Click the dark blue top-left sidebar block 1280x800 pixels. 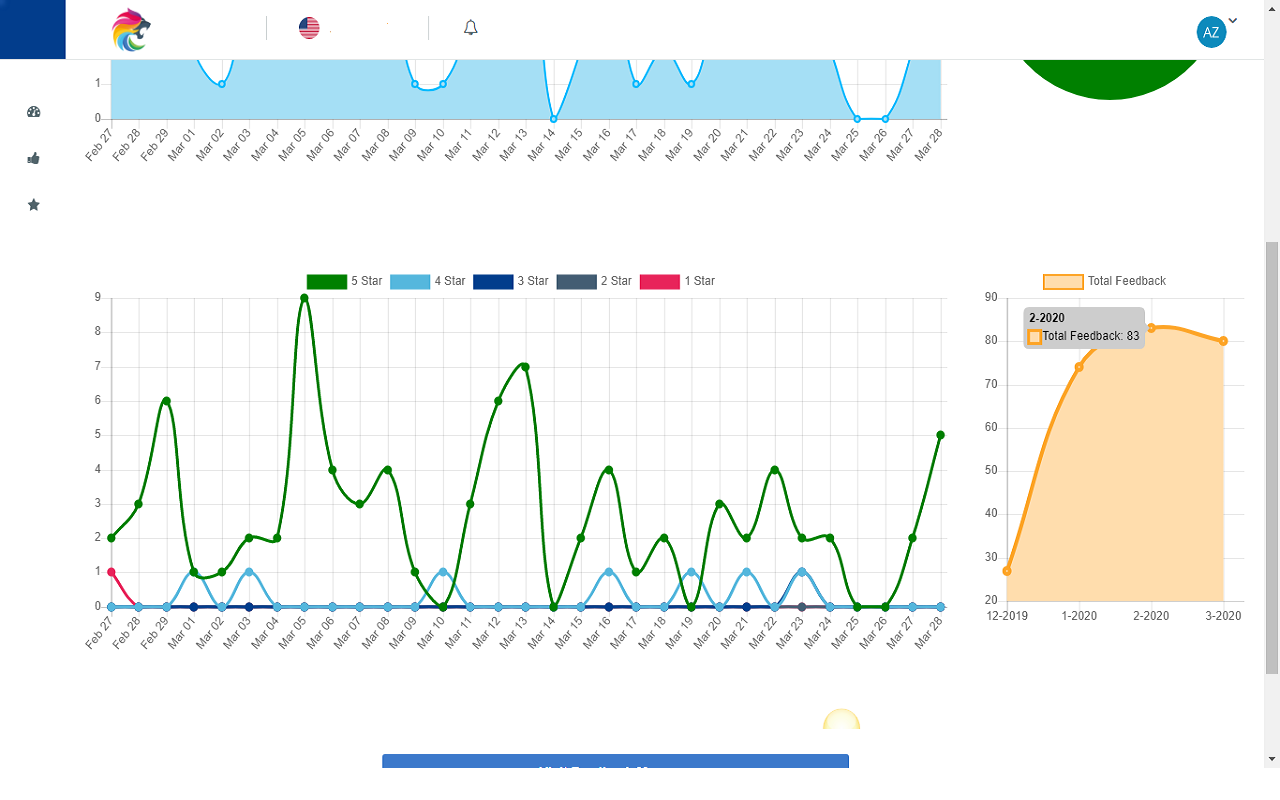tap(33, 29)
